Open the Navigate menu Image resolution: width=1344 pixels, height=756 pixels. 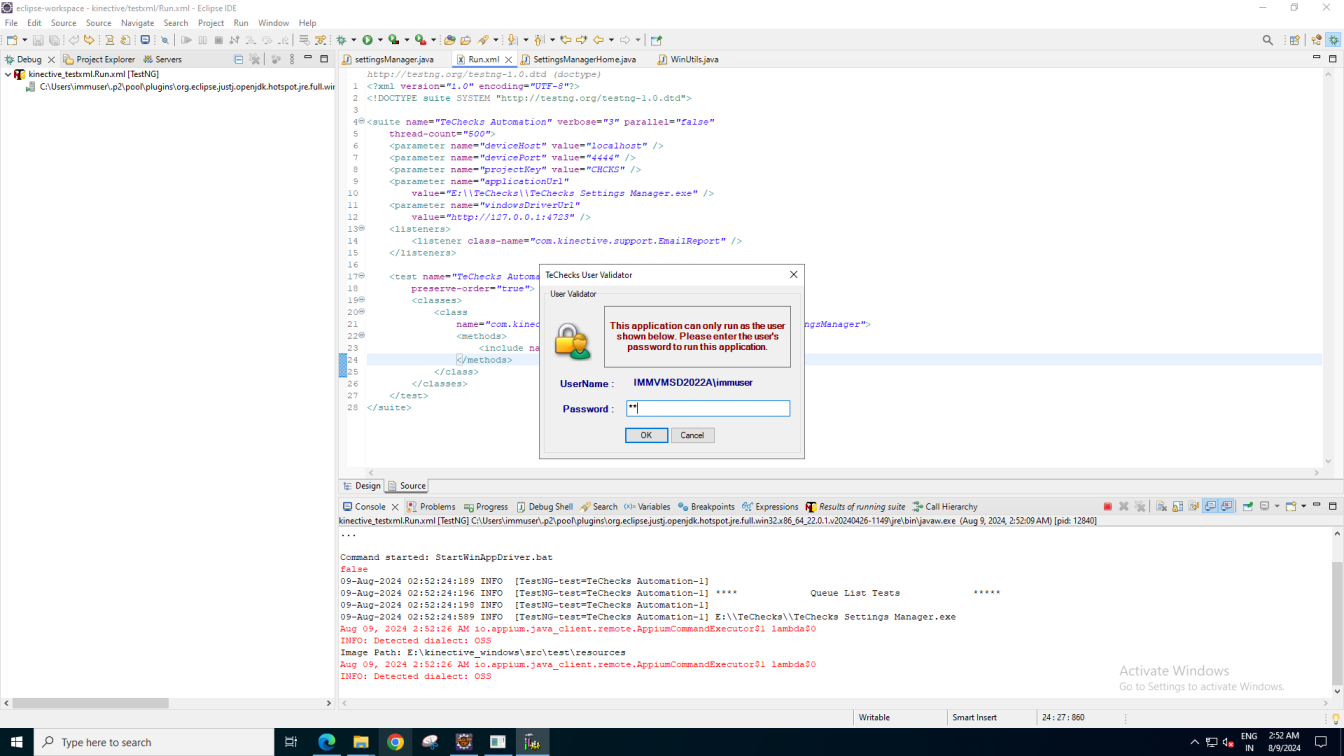137,23
